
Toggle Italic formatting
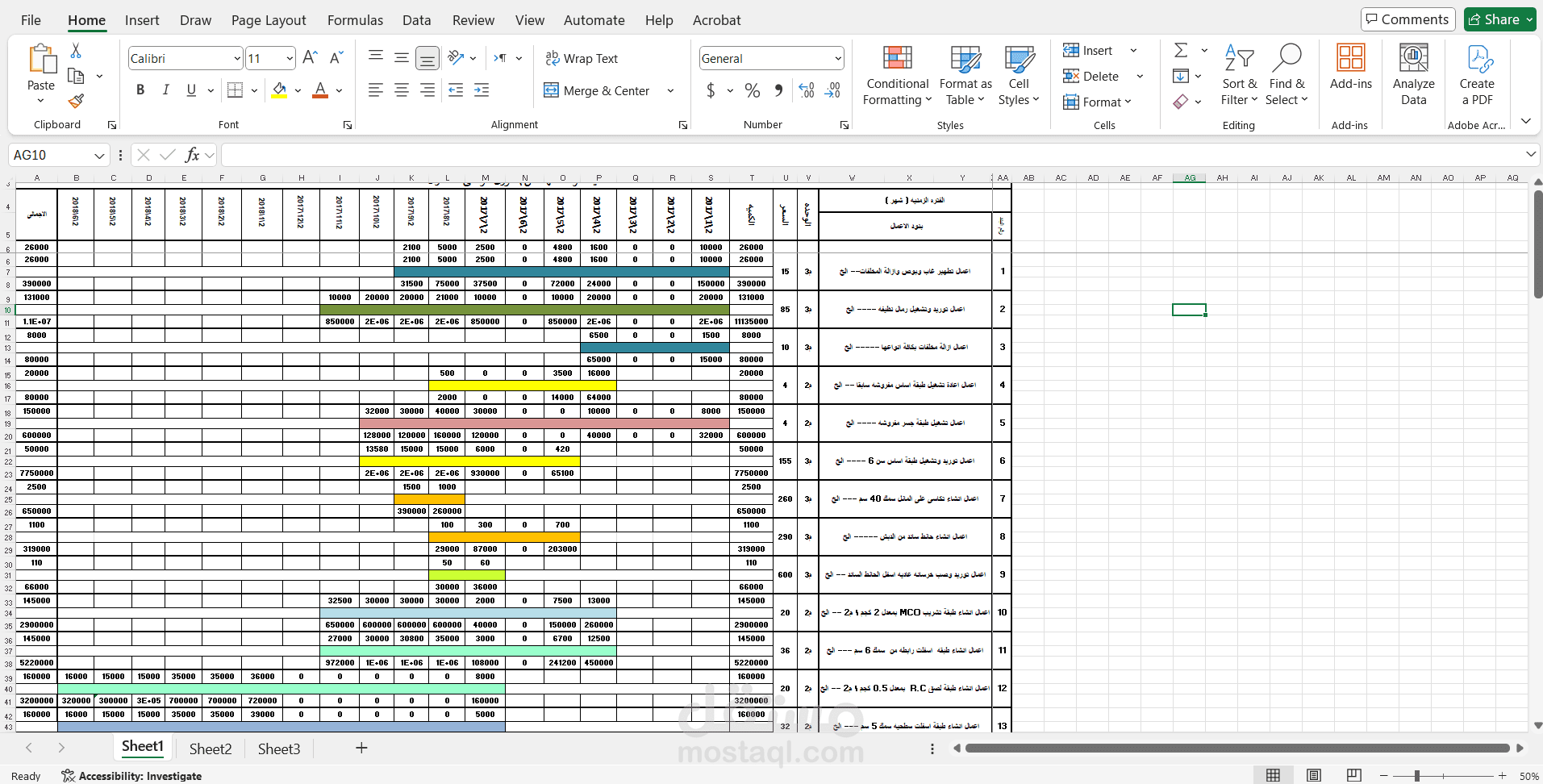pyautogui.click(x=165, y=90)
